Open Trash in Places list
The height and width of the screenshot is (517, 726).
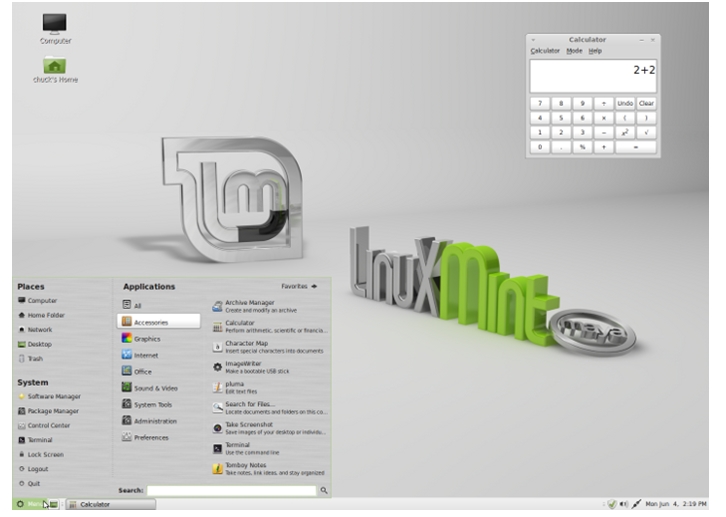31,358
